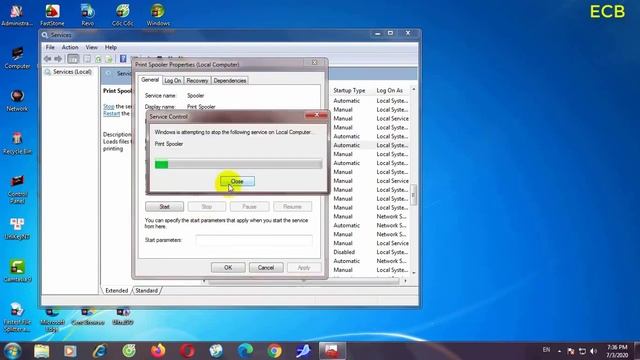
Task: Open Opera from taskbar
Action: click(x=187, y=351)
